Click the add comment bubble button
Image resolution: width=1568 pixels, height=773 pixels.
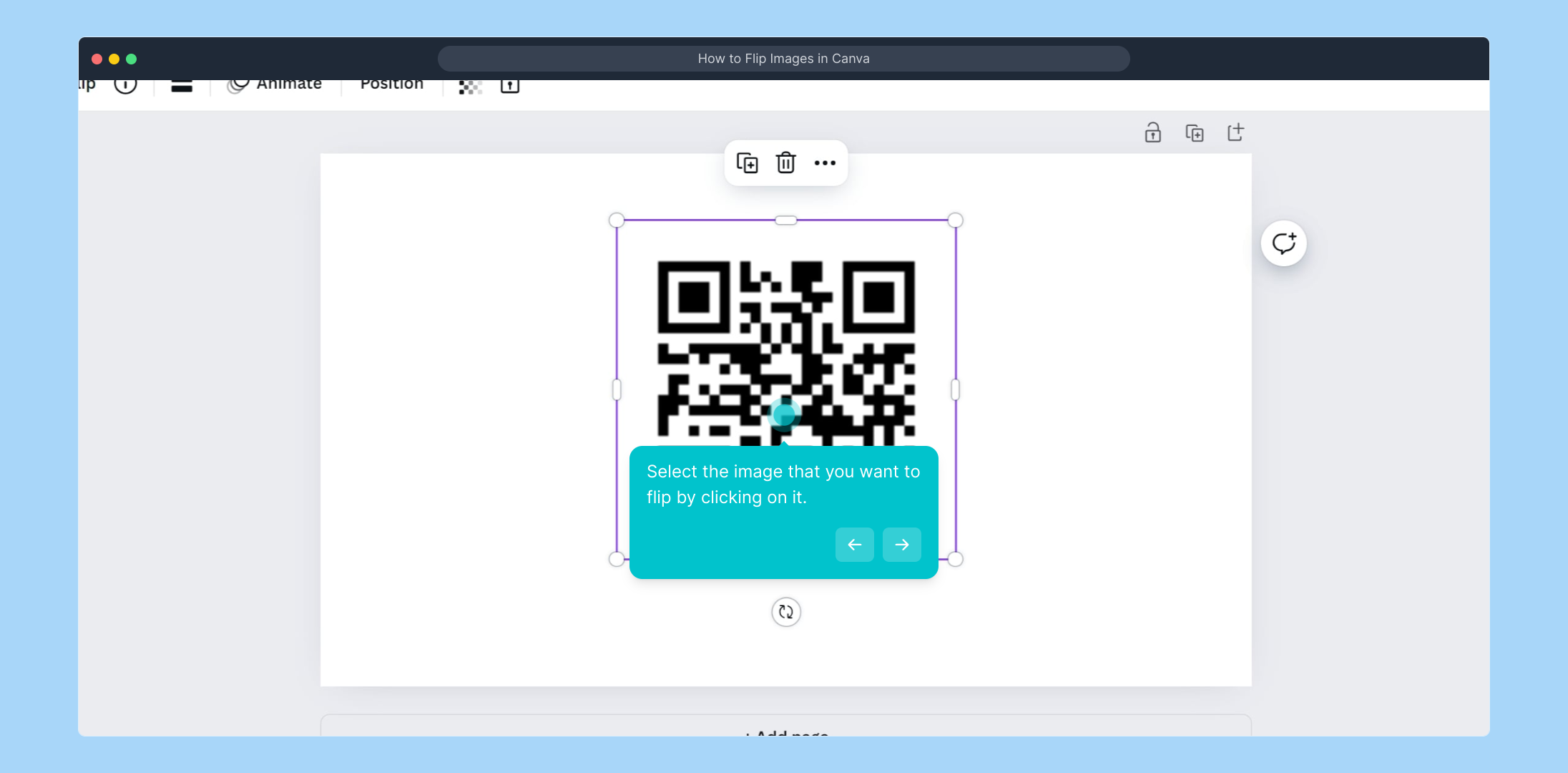click(1283, 243)
